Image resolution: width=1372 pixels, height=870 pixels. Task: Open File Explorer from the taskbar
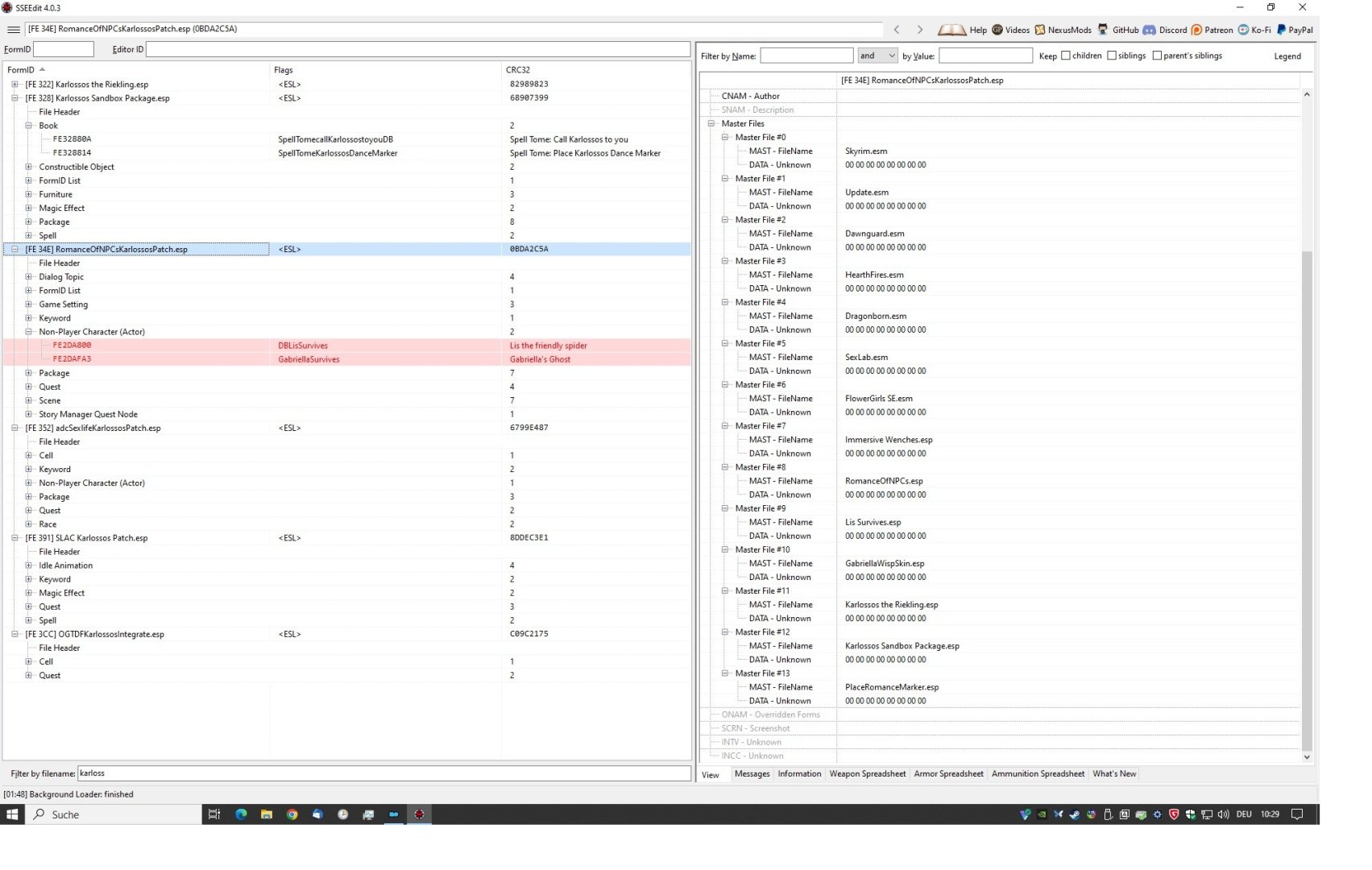point(267,814)
